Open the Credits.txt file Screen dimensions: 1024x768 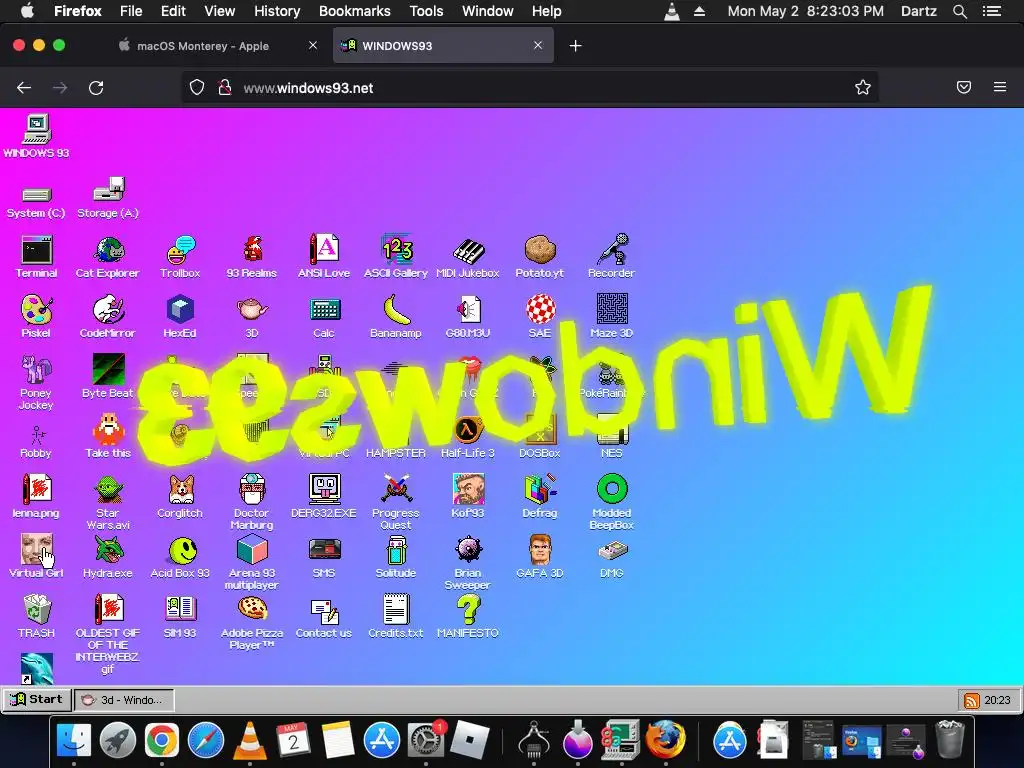tap(396, 616)
